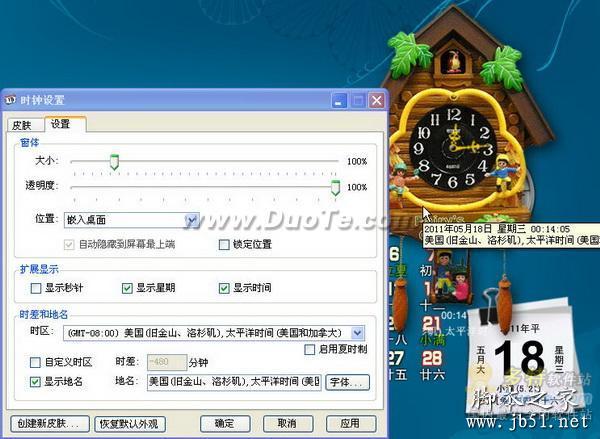Viewport: 600px width, 439px height.
Task: Click the 透明度 slider handle
Action: click(335, 188)
